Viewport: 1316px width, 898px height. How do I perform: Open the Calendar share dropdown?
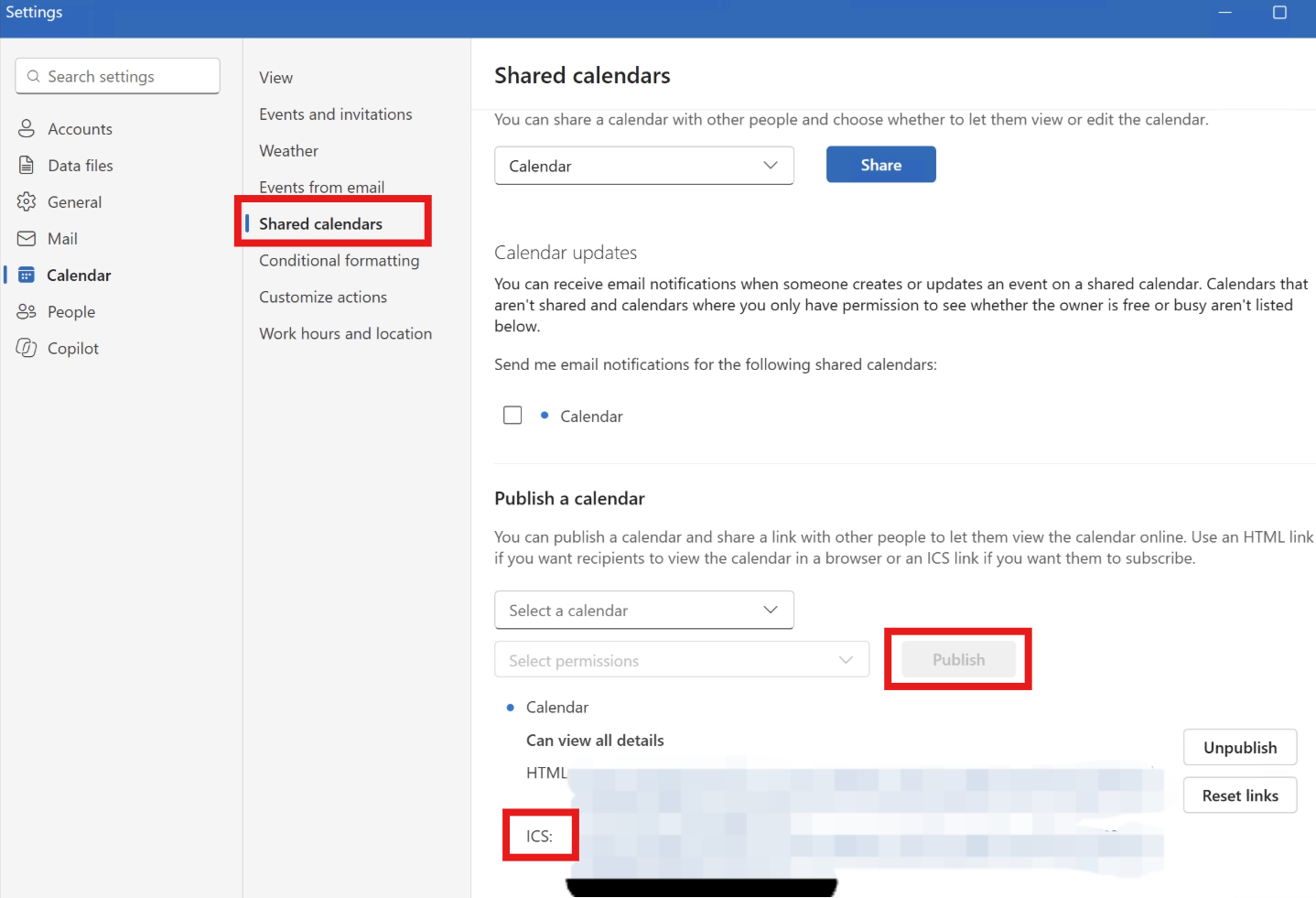(644, 166)
